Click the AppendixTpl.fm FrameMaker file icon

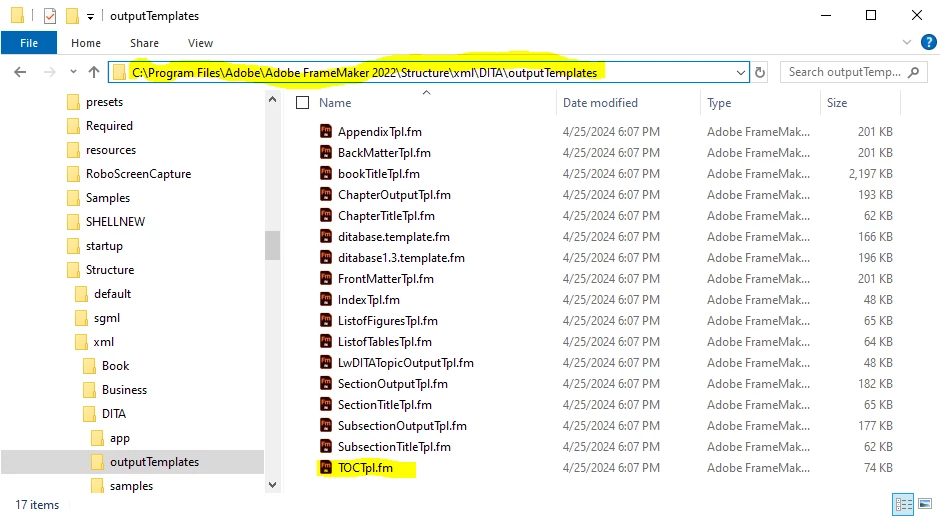(x=326, y=132)
